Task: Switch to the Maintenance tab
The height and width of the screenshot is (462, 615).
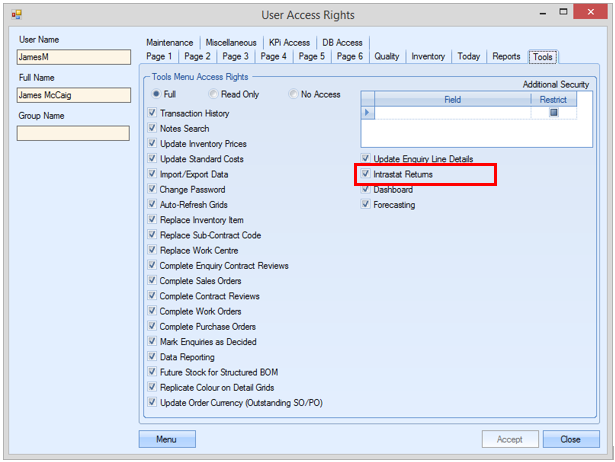Action: point(170,43)
